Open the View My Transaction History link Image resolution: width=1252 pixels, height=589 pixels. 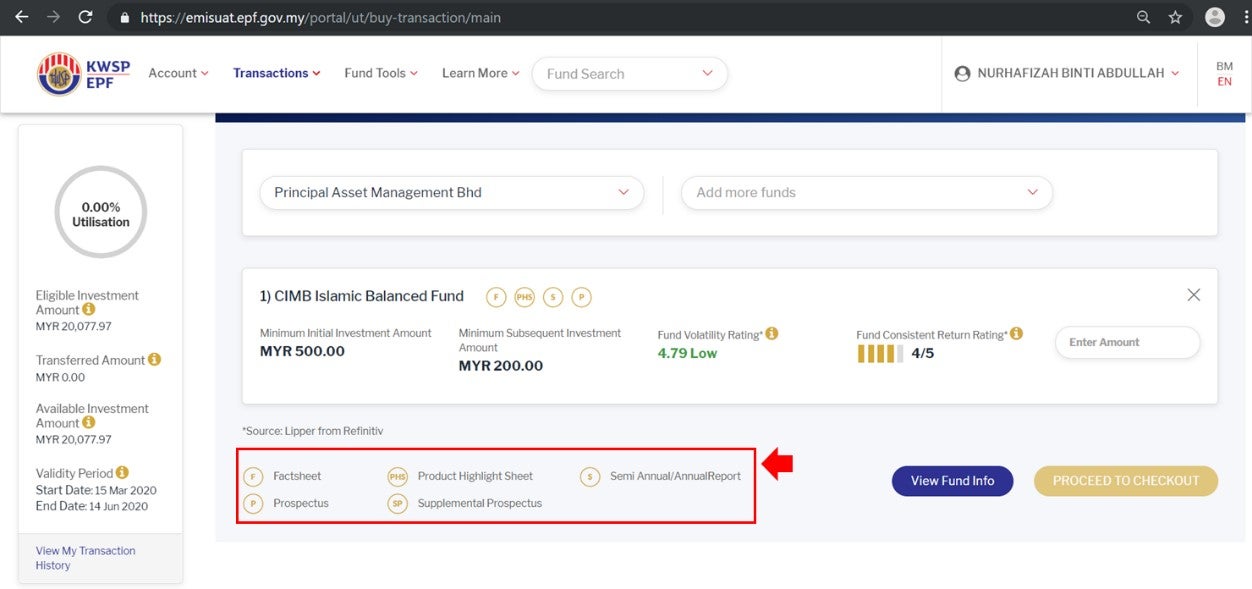[x=86, y=558]
